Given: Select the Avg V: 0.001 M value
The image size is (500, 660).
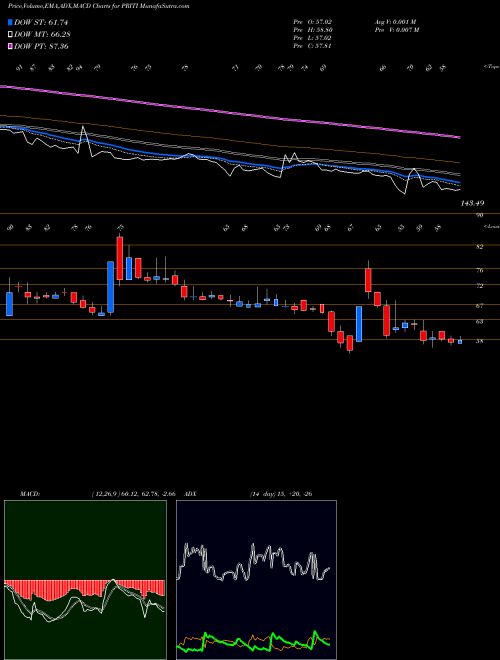Looking at the screenshot, I should pyautogui.click(x=395, y=21).
